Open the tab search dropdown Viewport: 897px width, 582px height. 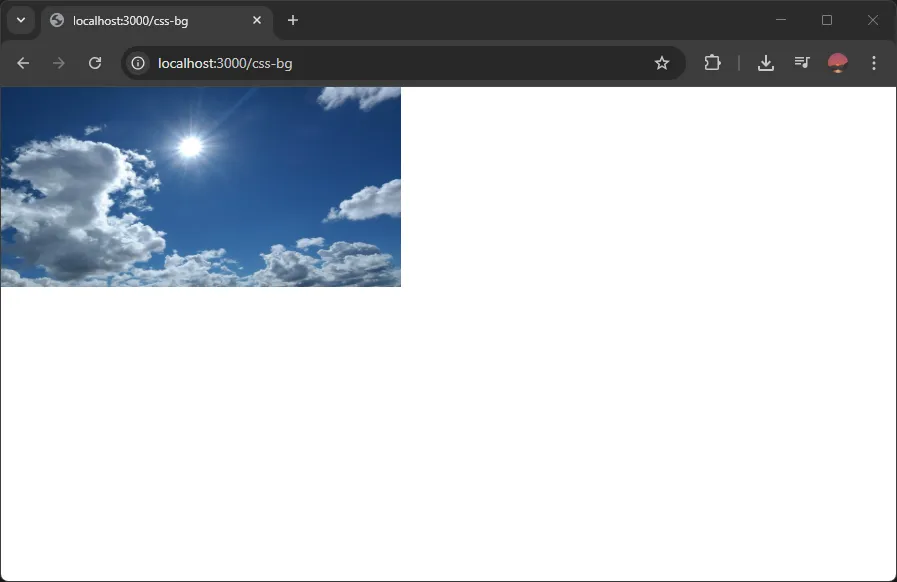[21, 20]
